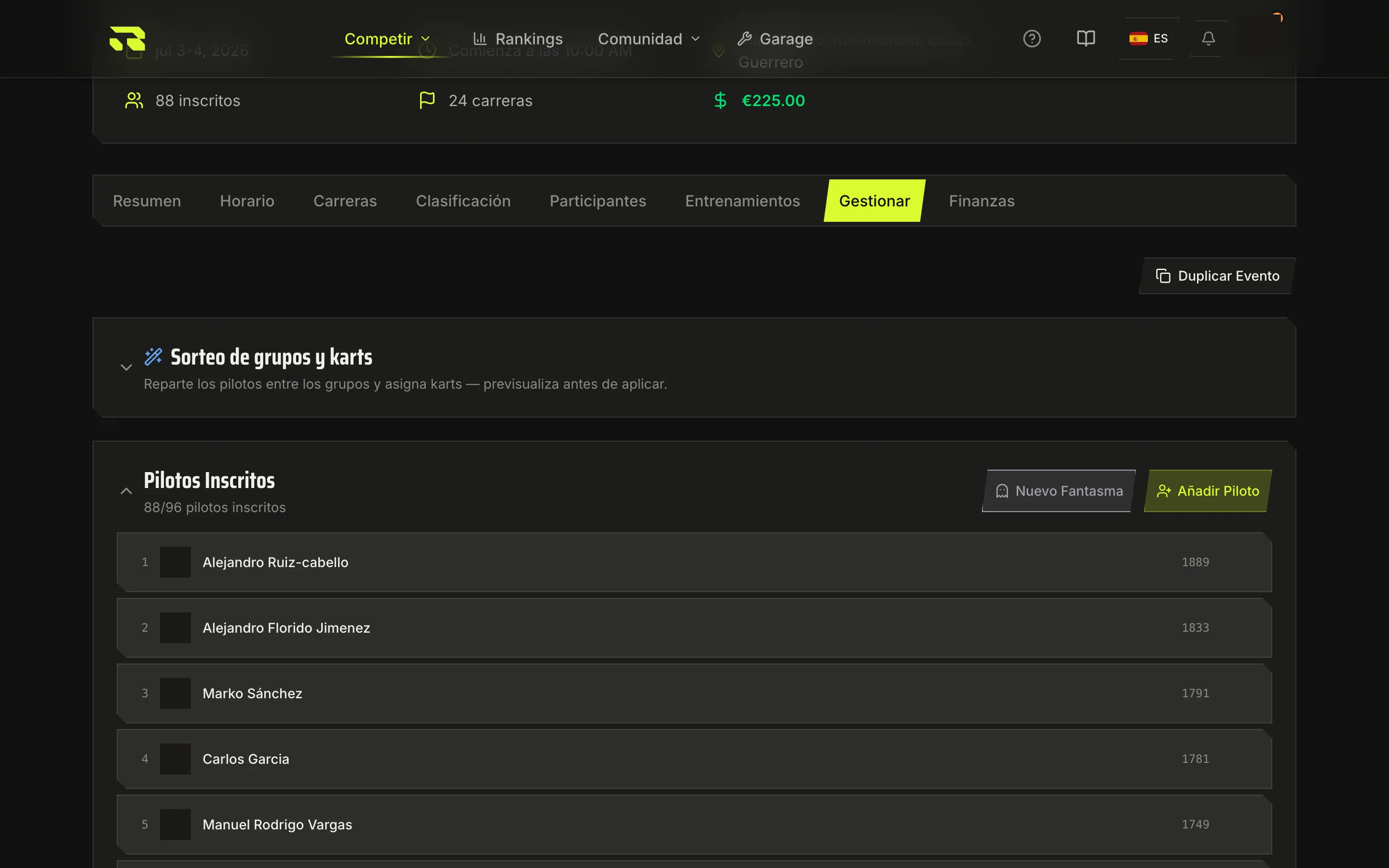Viewport: 1389px width, 868px height.
Task: Click the app logo in the header
Action: click(x=127, y=39)
